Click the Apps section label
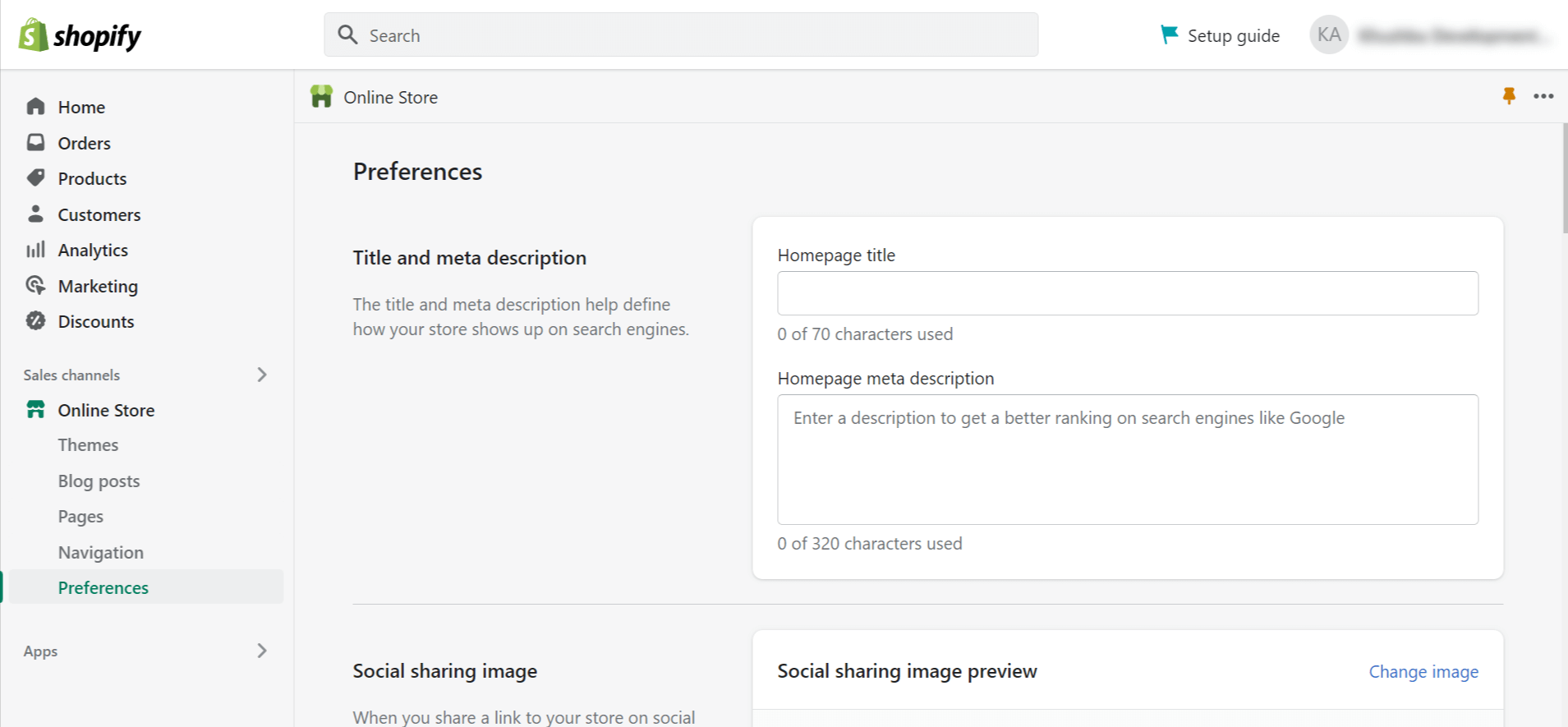The width and height of the screenshot is (1568, 727). 40,651
